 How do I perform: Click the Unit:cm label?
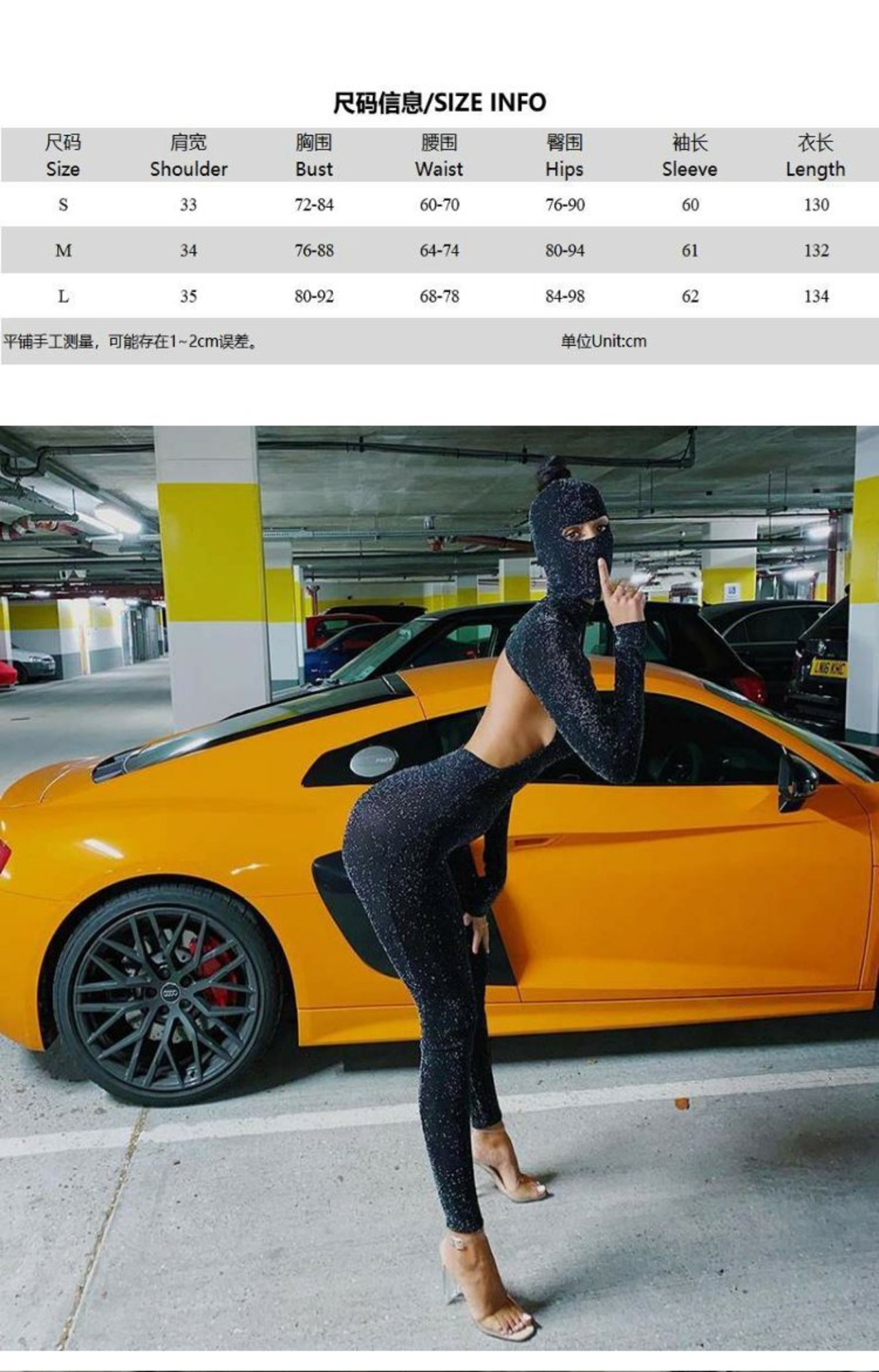(604, 341)
